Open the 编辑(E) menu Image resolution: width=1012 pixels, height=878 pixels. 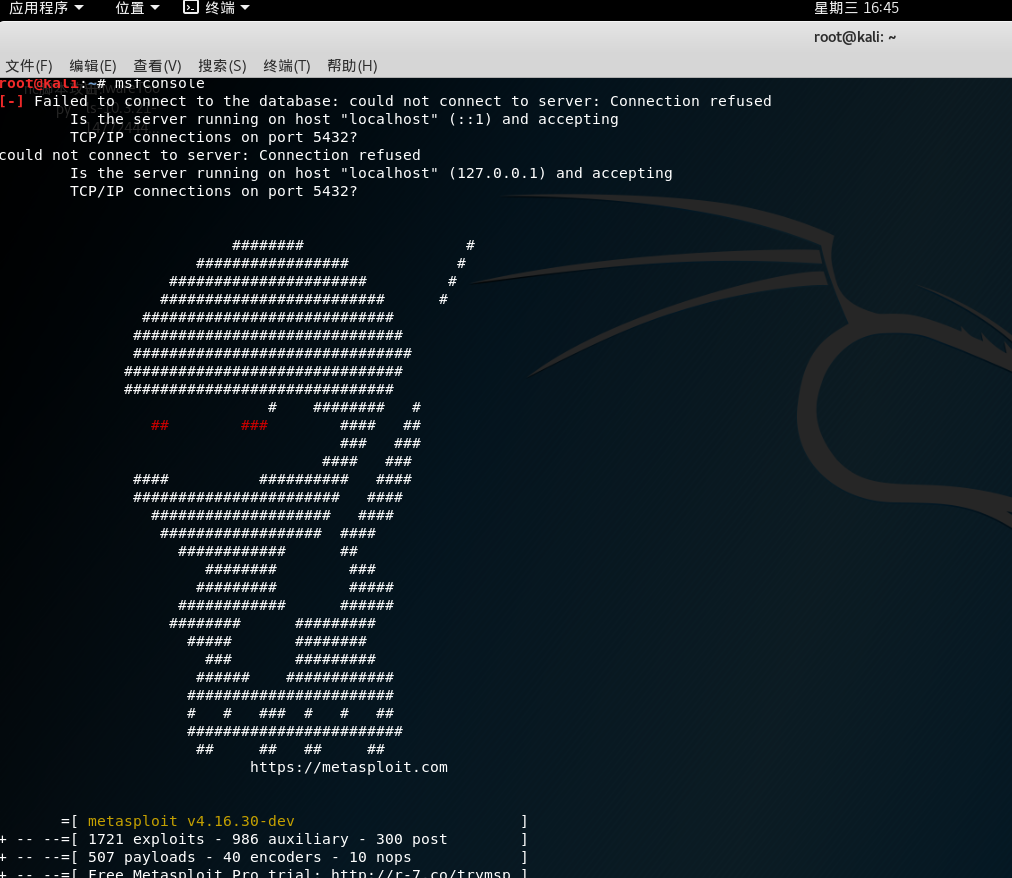92,65
